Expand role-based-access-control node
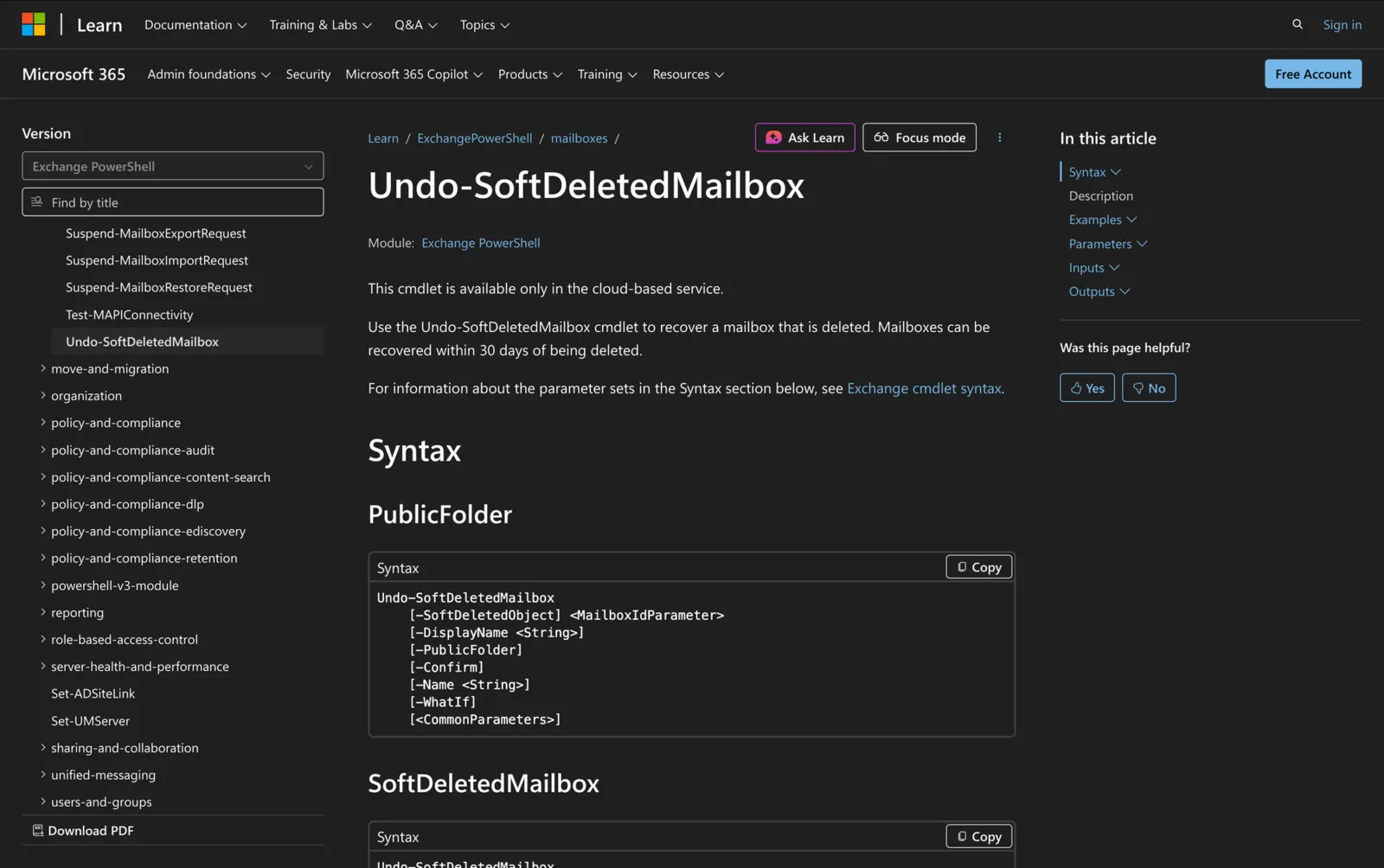This screenshot has width=1384, height=868. pyautogui.click(x=43, y=639)
